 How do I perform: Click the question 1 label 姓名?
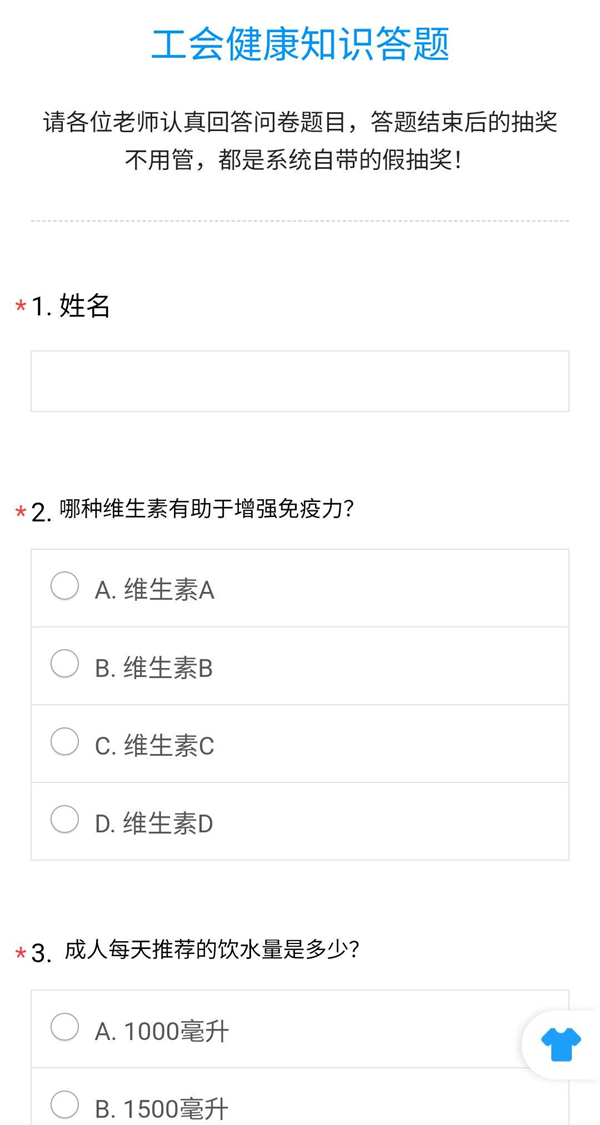point(85,306)
